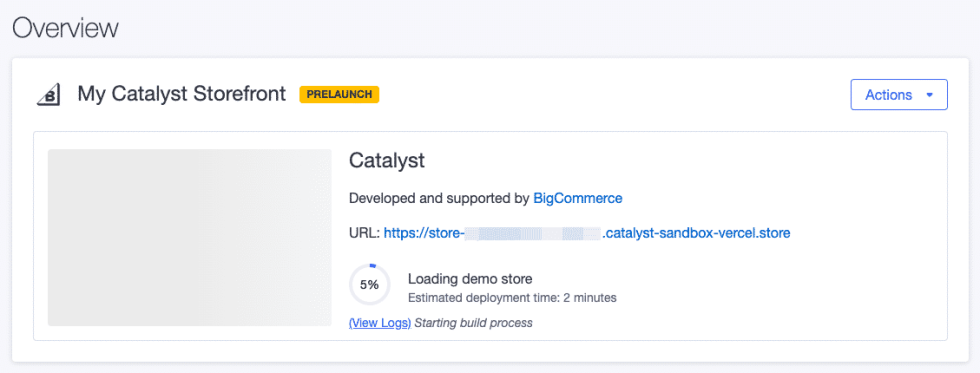Select the yellow PRELAUNCH status badge
The width and height of the screenshot is (980, 373).
(339, 94)
